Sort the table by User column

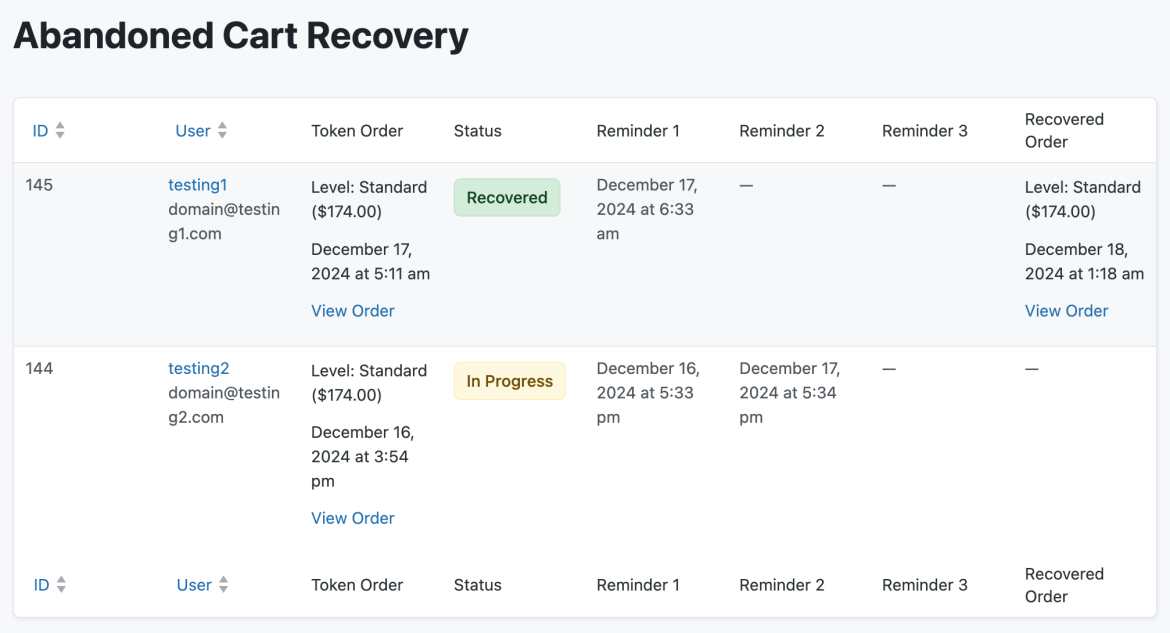pyautogui.click(x=193, y=130)
